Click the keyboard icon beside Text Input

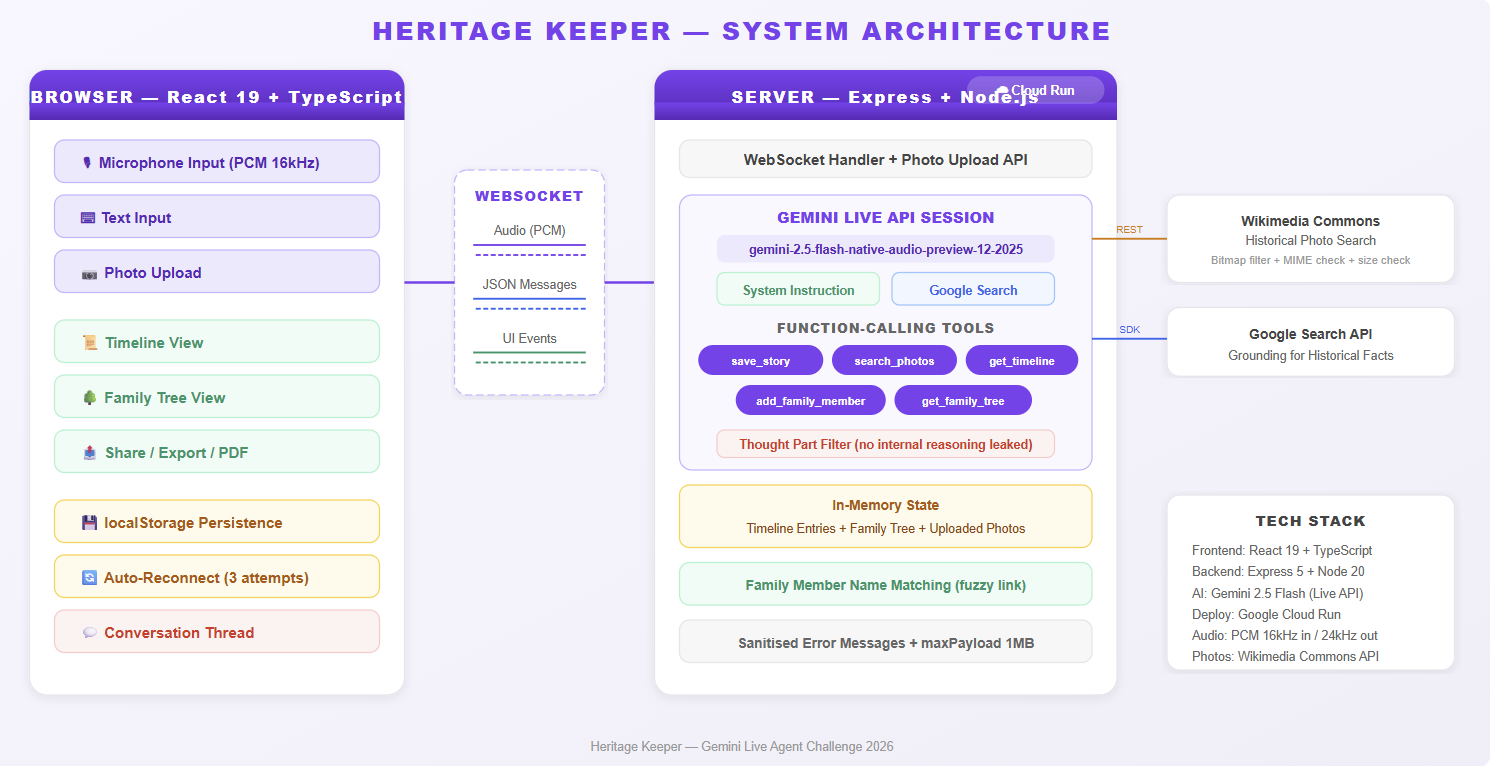click(x=88, y=217)
